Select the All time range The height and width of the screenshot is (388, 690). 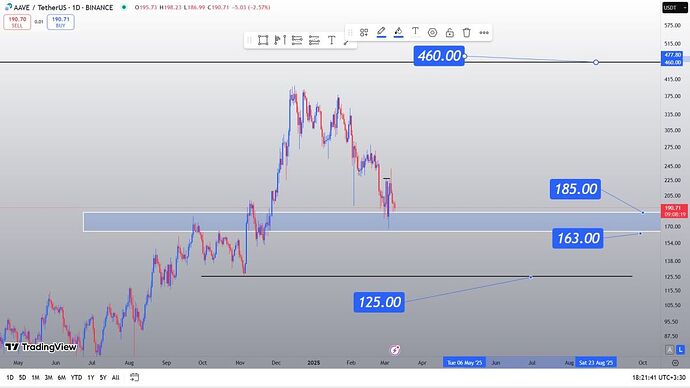[x=115, y=377]
